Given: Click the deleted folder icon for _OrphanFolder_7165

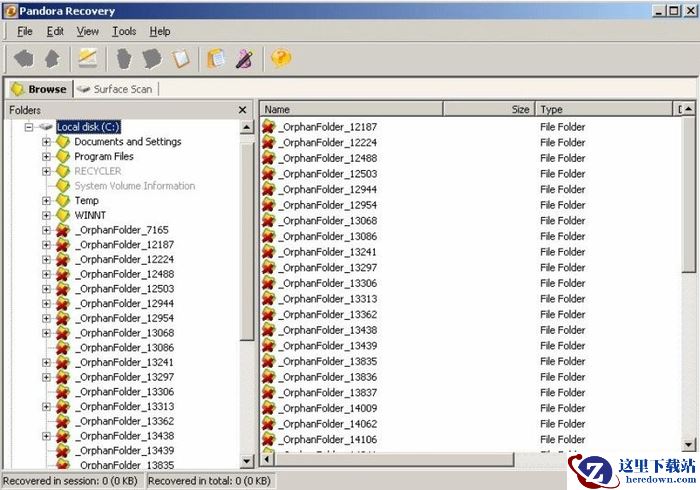Looking at the screenshot, I should [x=63, y=230].
